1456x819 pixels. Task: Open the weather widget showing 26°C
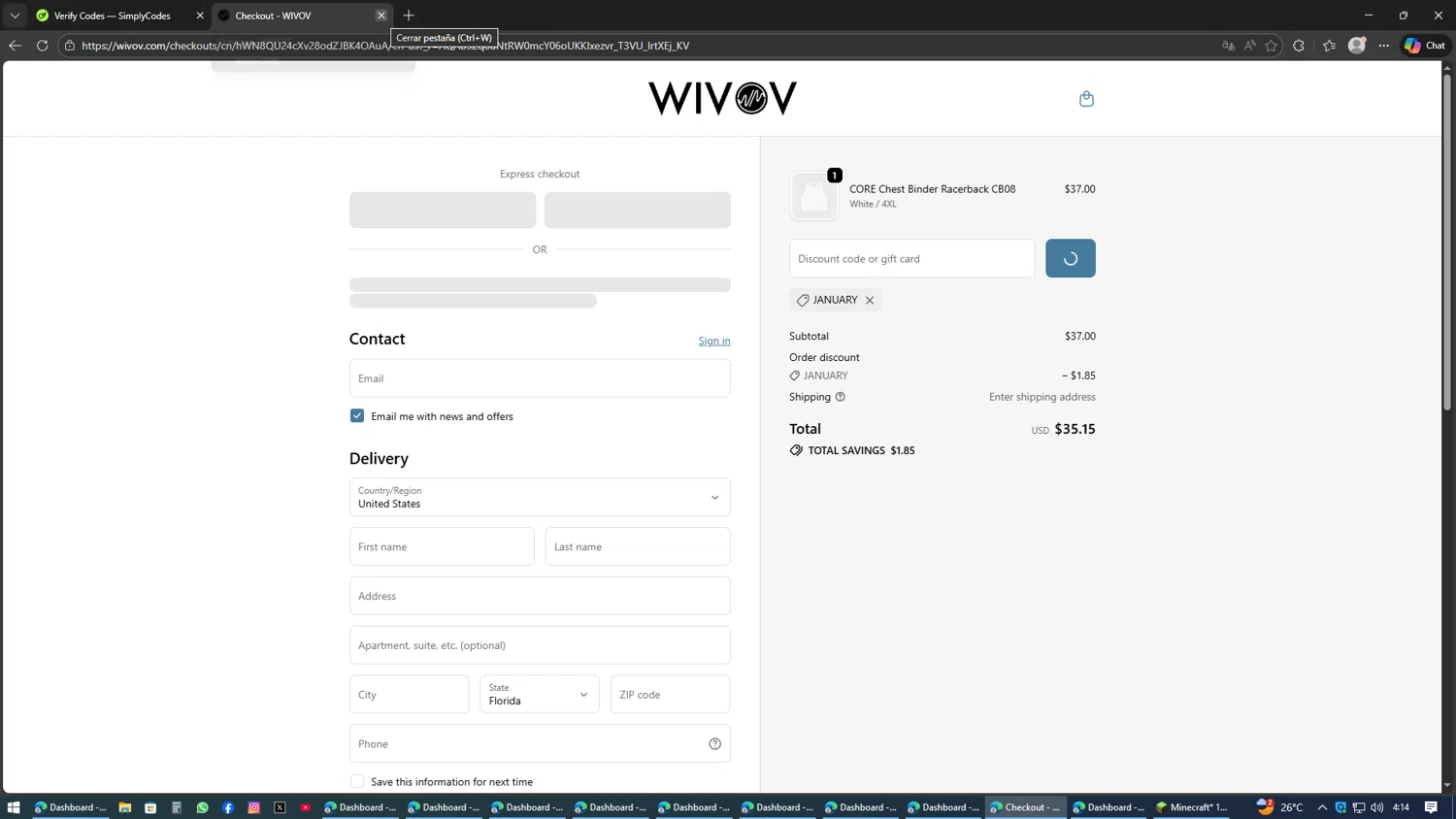[1280, 807]
